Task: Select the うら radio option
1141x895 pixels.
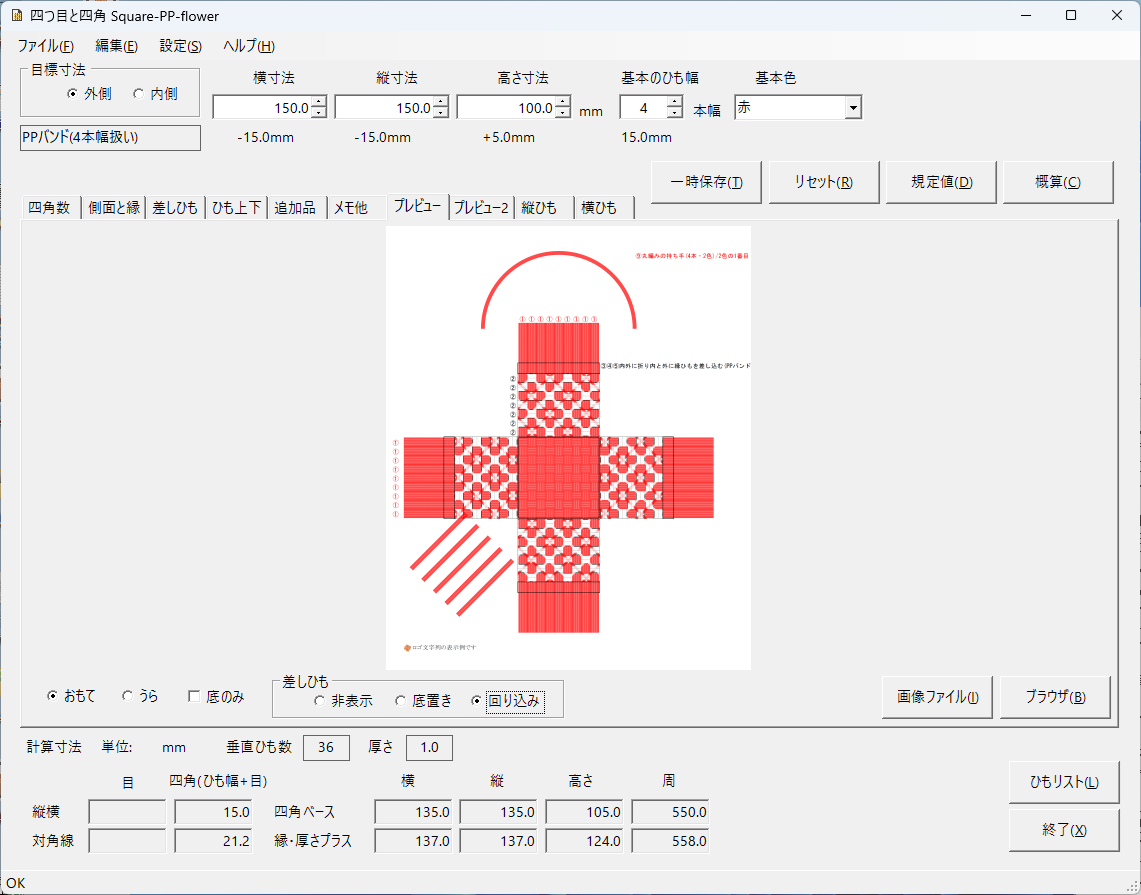Action: [x=127, y=696]
